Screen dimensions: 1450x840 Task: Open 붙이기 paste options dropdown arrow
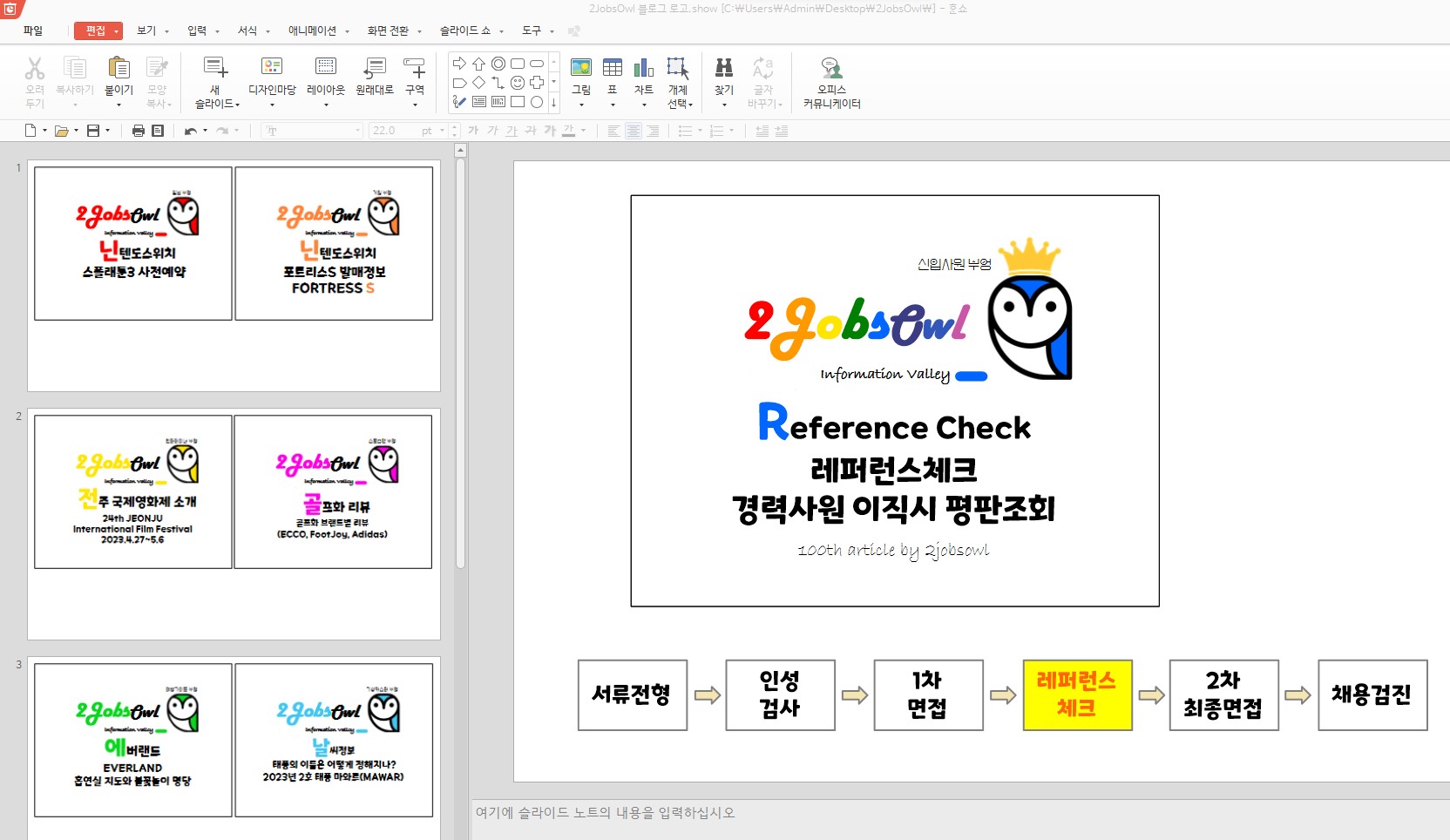tap(119, 105)
